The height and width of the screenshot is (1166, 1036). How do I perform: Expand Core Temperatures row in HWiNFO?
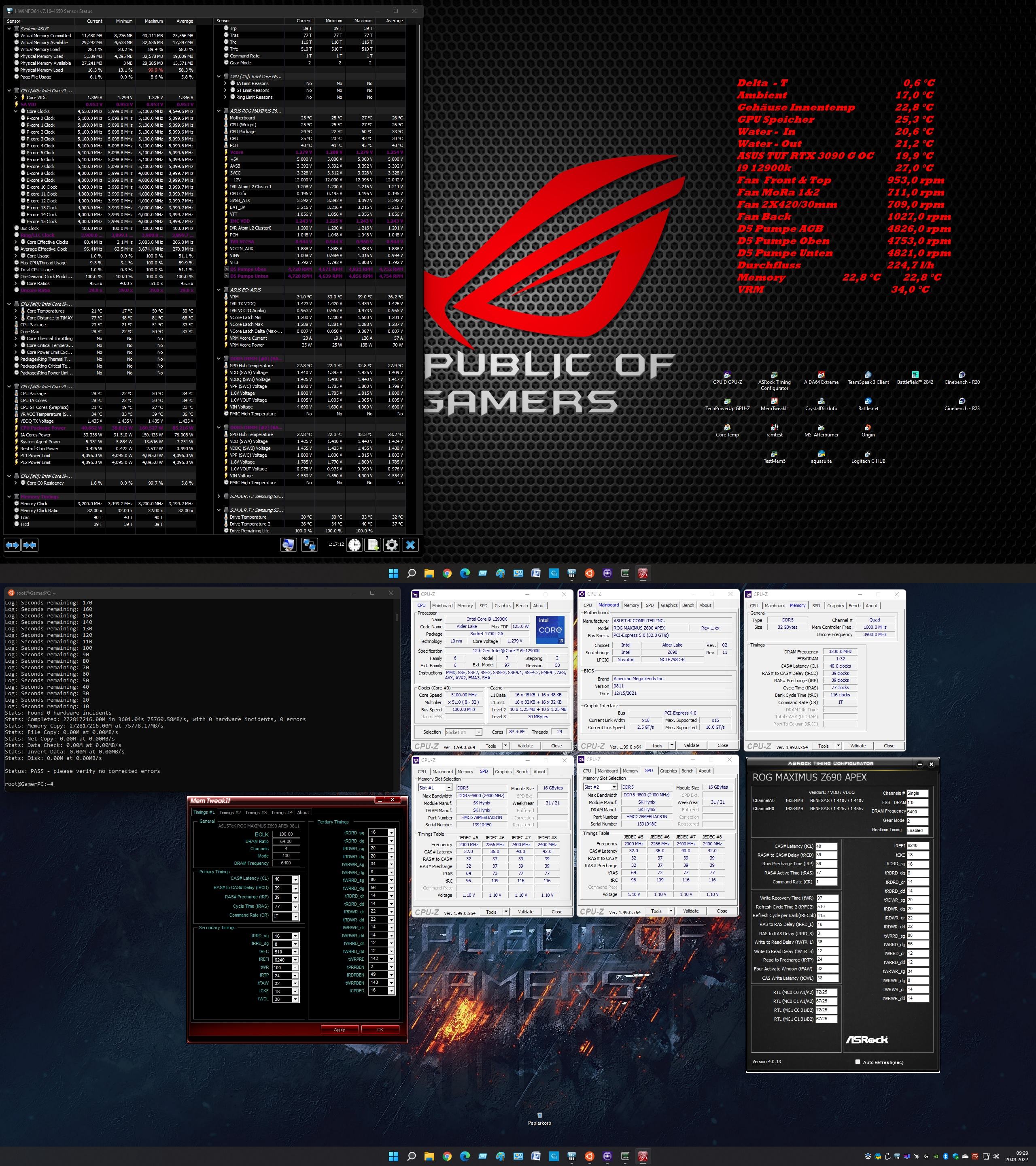16,311
